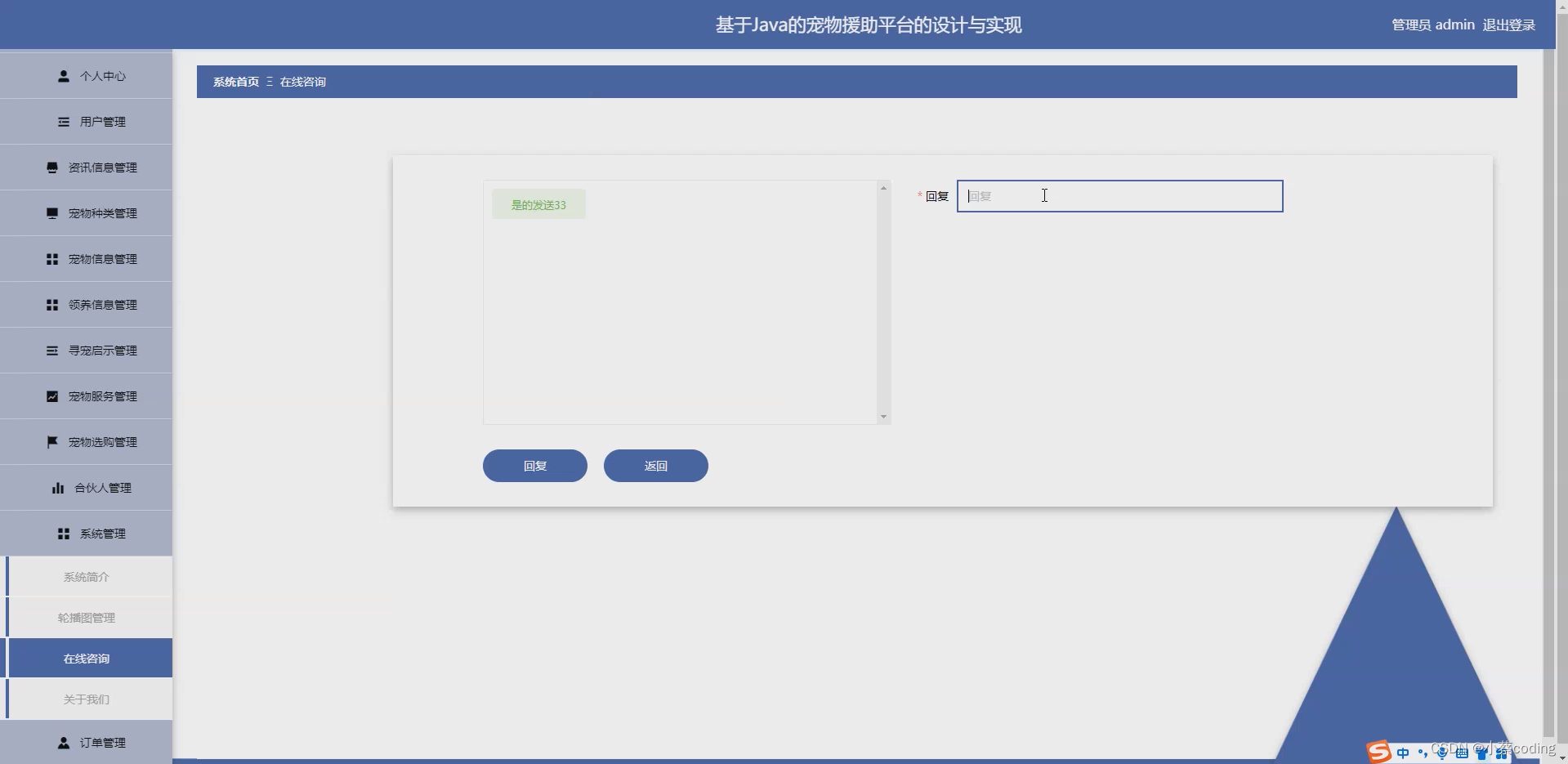Viewport: 1568px width, 764px height.
Task: Expand the 资讯信息管理 menu
Action: tap(86, 168)
